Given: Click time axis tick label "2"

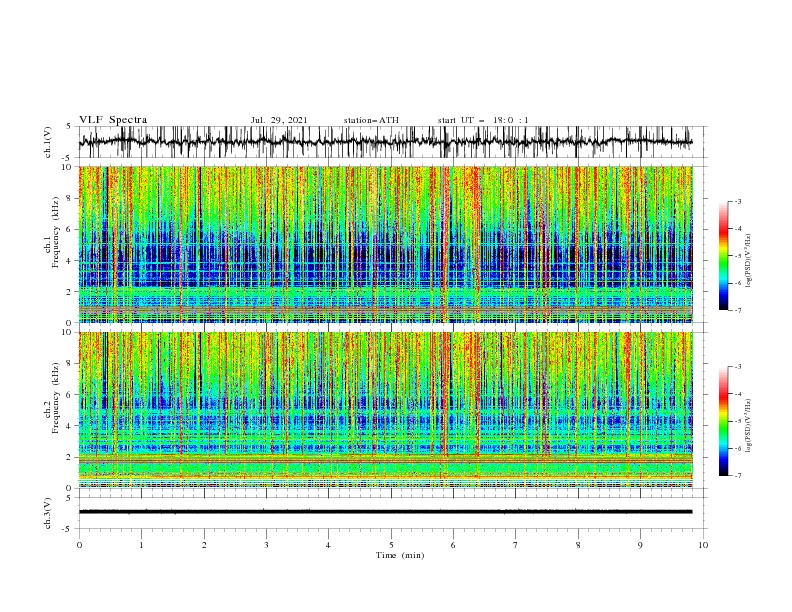Looking at the screenshot, I should coord(204,545).
